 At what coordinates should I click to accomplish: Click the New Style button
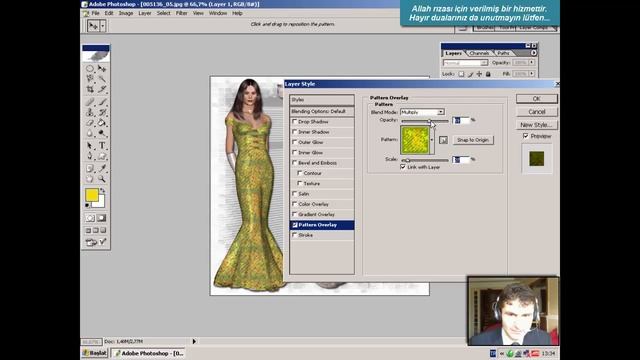coord(536,125)
